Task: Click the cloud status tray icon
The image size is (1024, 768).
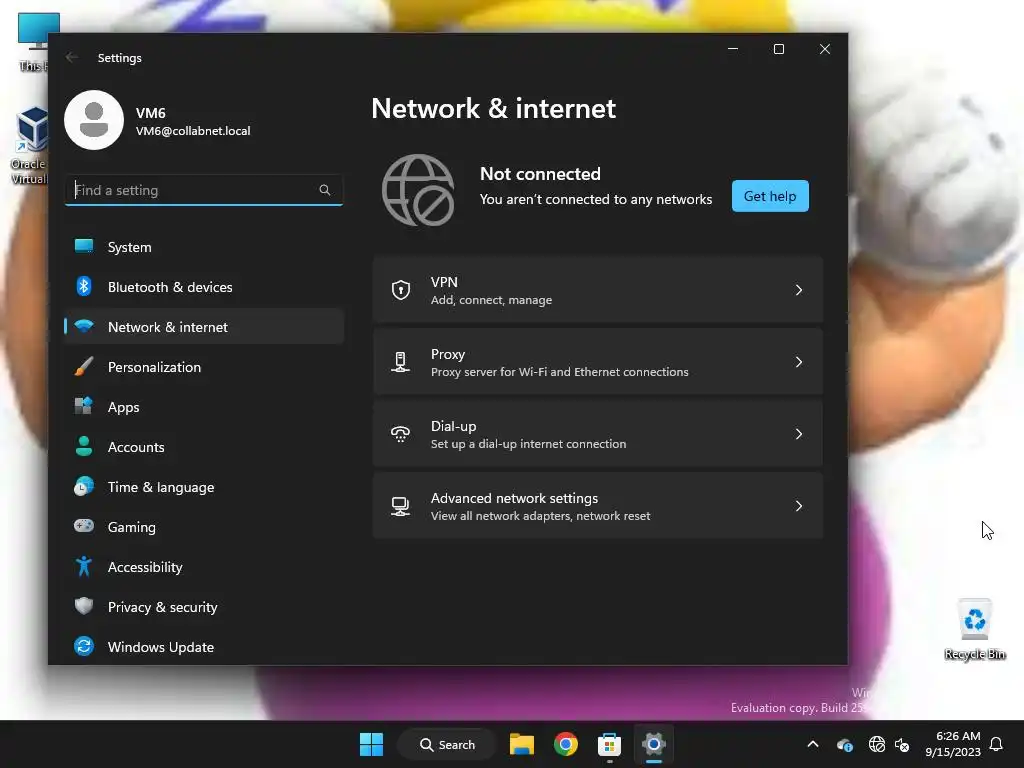Action: (x=844, y=744)
